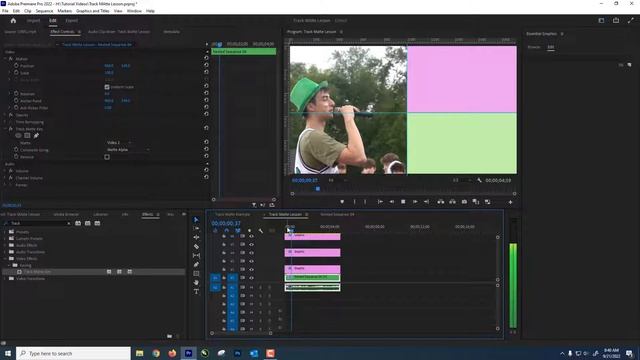Step forward one frame
Viewport: 640px width, 360px height.
point(415,202)
